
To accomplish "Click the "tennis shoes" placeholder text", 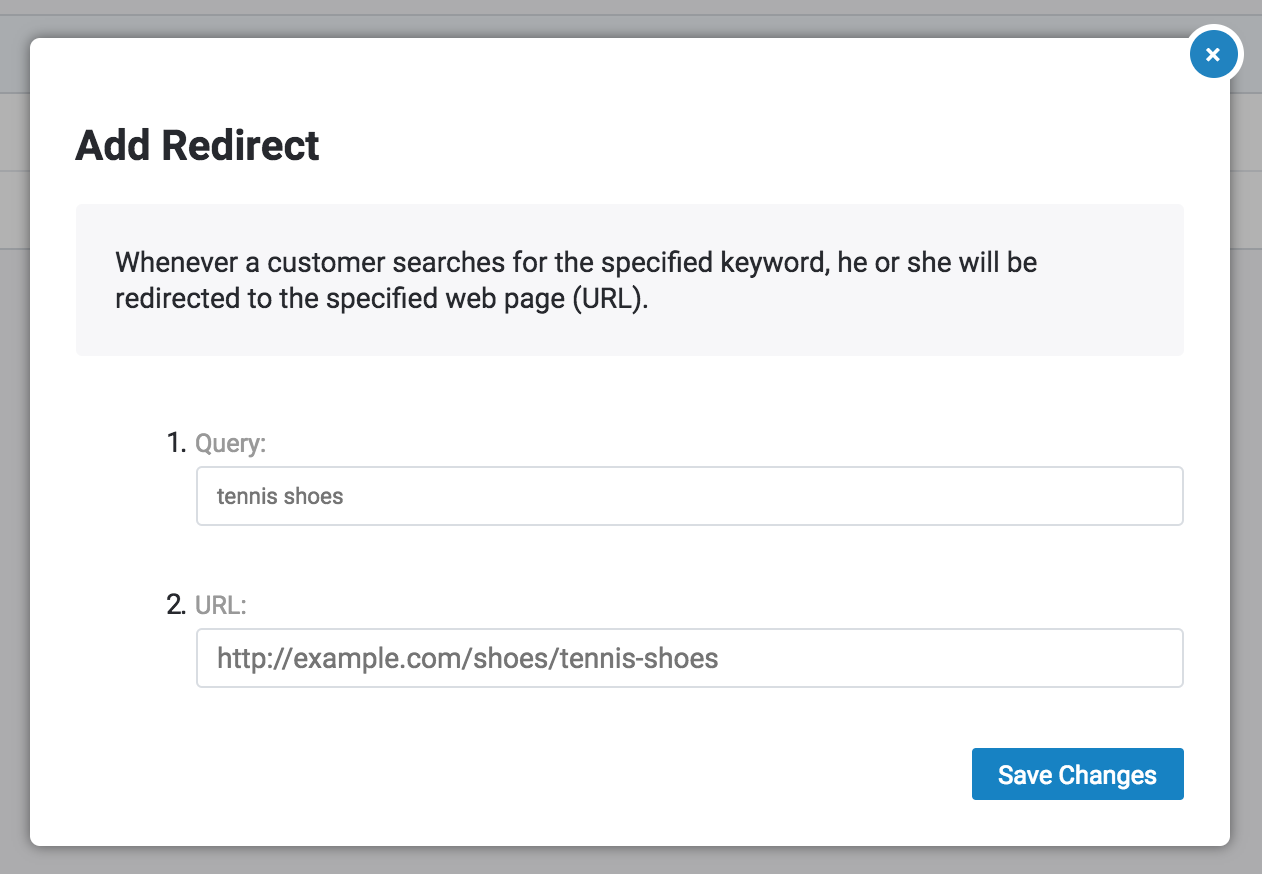I will pyautogui.click(x=280, y=496).
